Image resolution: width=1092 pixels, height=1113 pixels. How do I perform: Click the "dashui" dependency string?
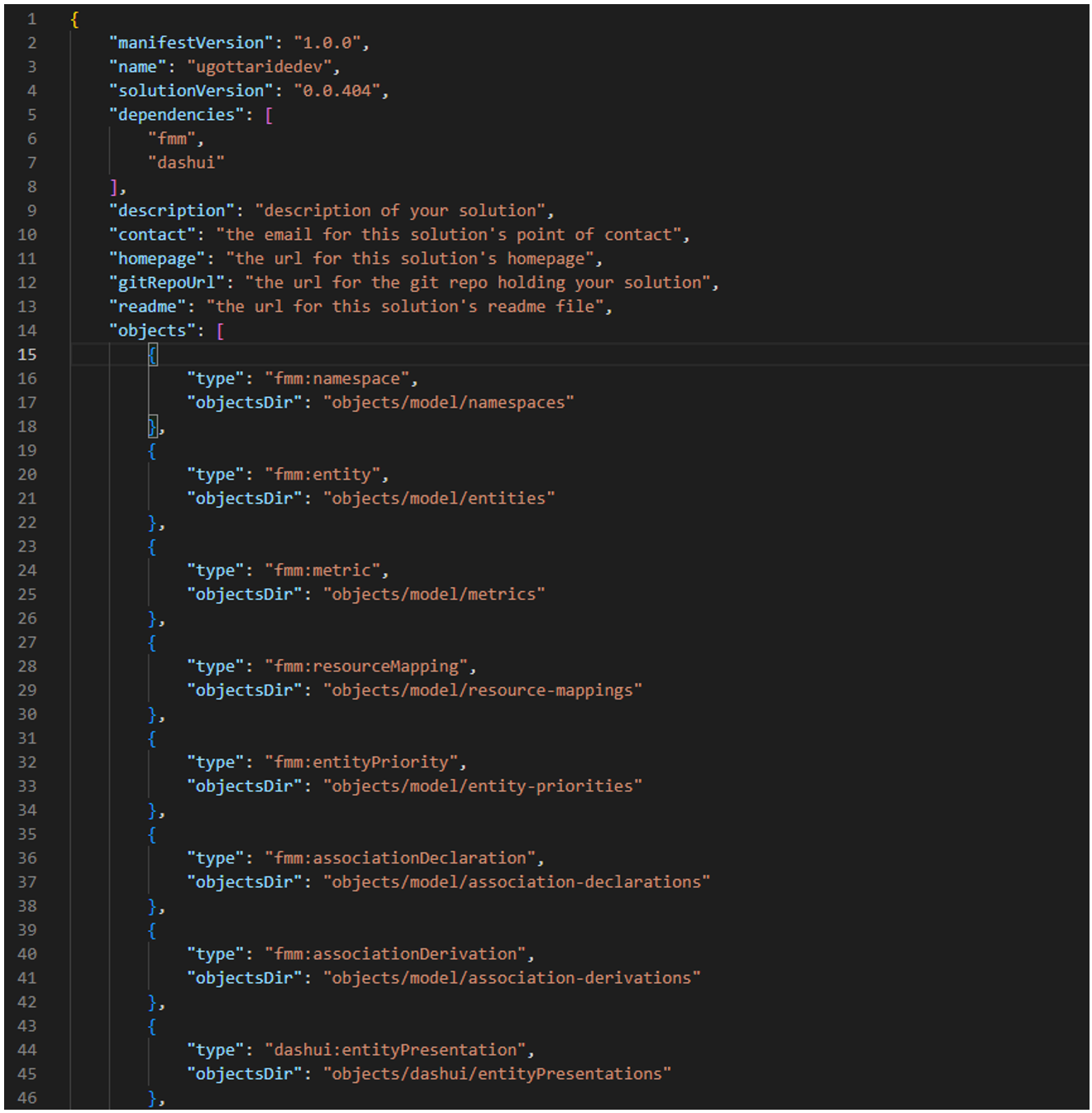click(x=186, y=163)
